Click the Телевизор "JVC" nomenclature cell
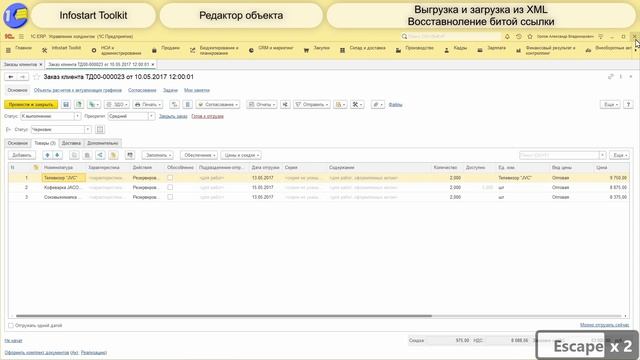The width and height of the screenshot is (640, 360). 64,178
